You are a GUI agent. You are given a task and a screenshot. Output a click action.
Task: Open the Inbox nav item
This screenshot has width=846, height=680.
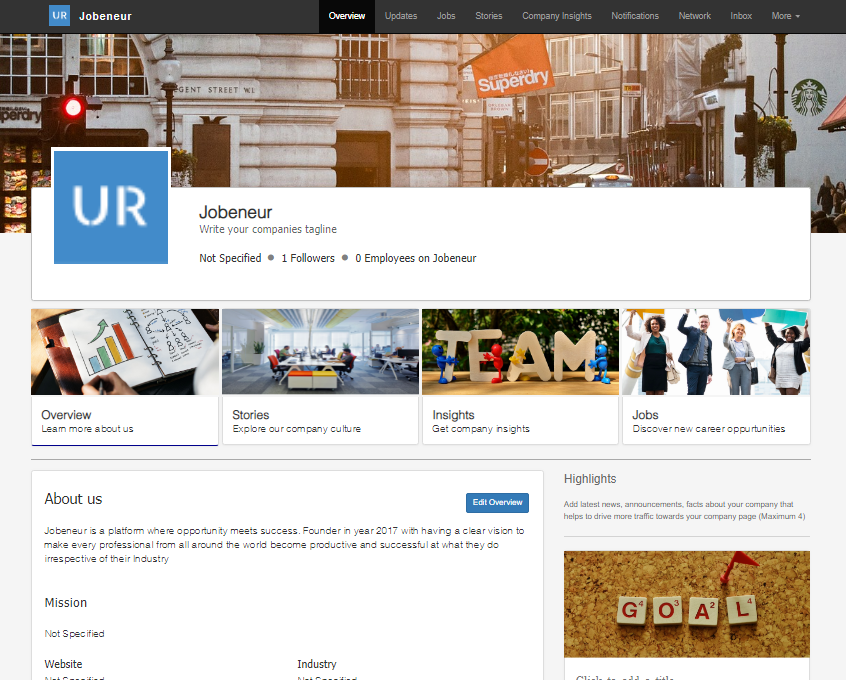[x=741, y=16]
